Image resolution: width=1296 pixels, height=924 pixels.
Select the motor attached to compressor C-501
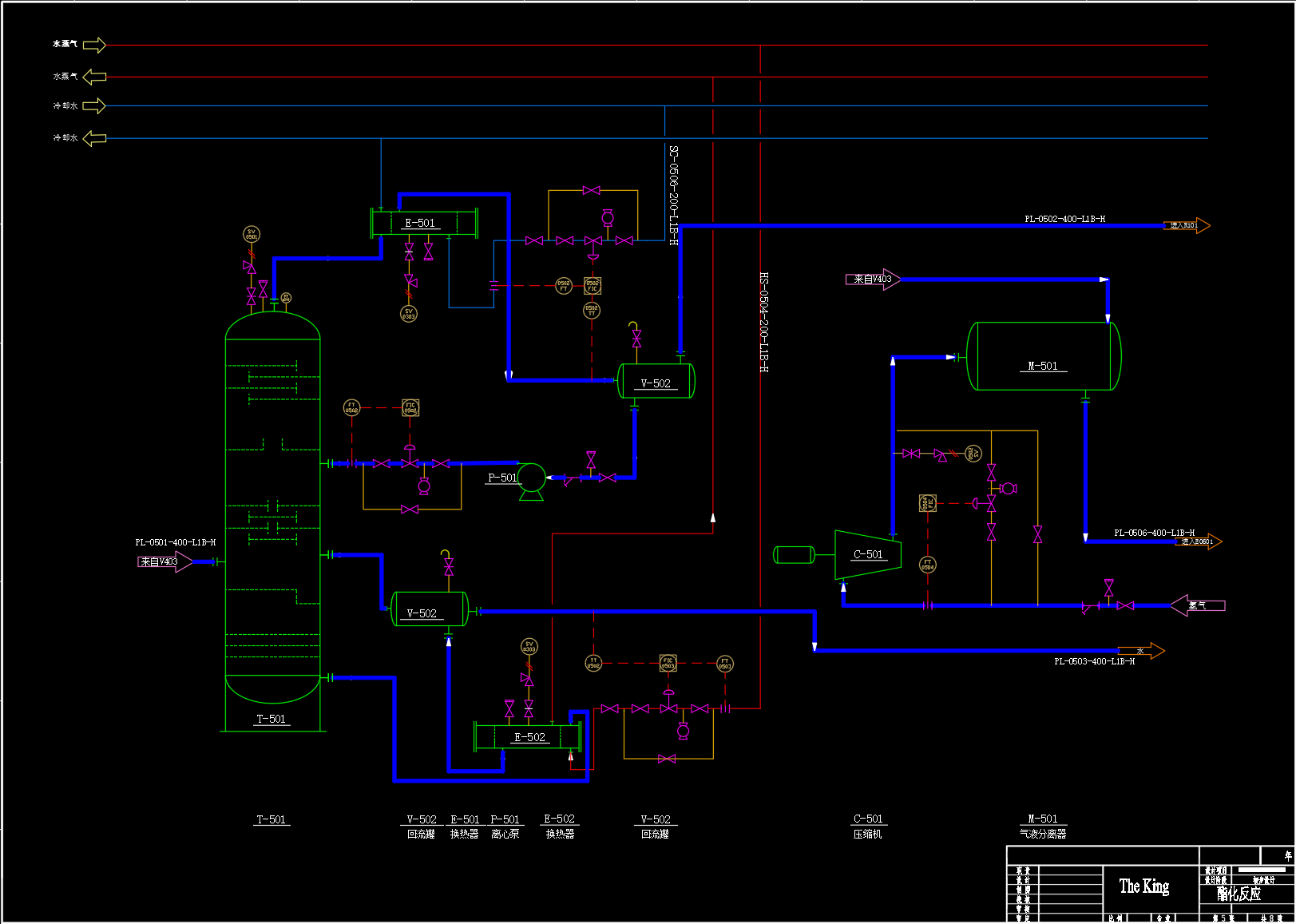(x=794, y=554)
